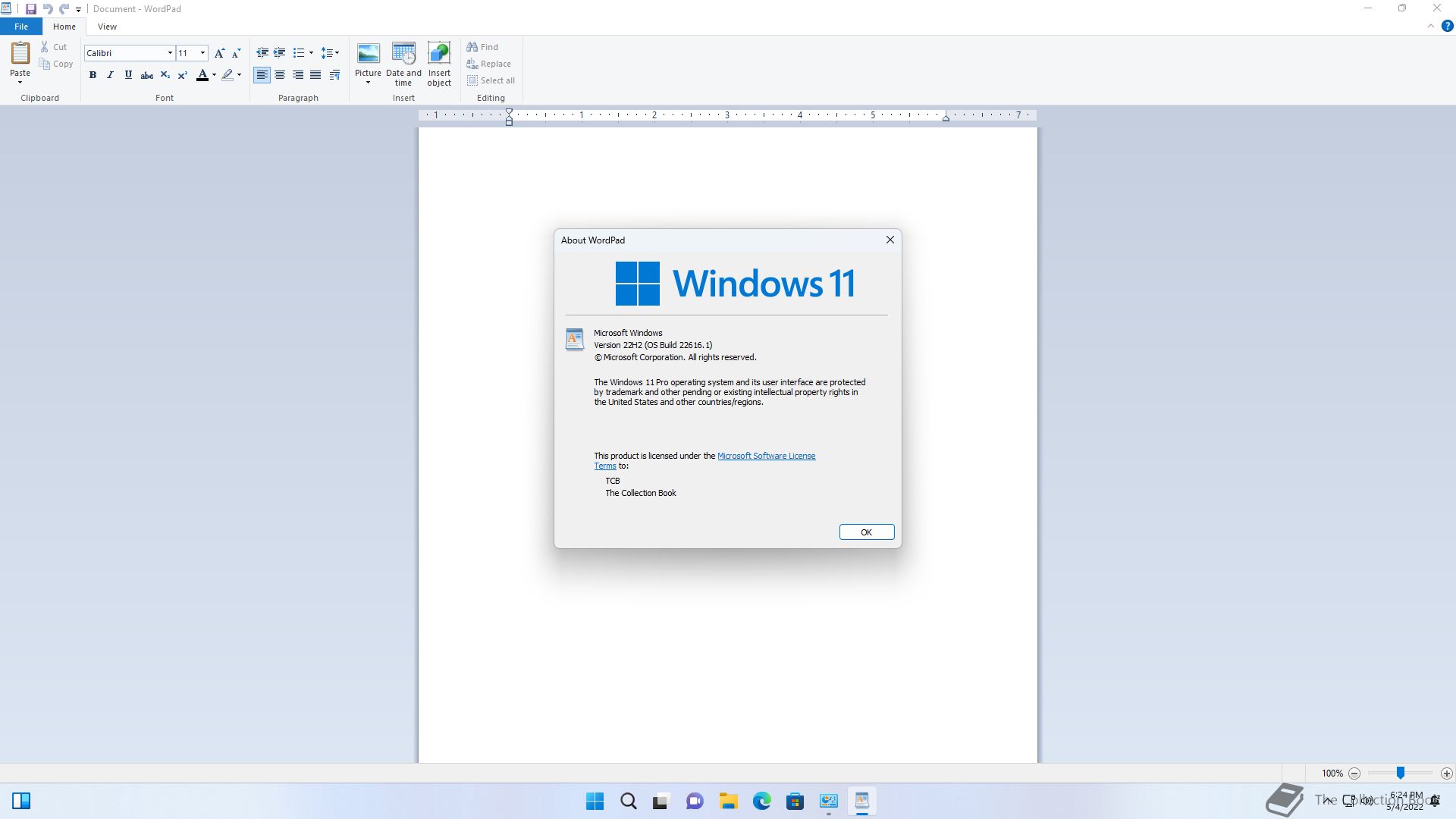
Task: Click the Shrink font icon
Action: point(236,53)
